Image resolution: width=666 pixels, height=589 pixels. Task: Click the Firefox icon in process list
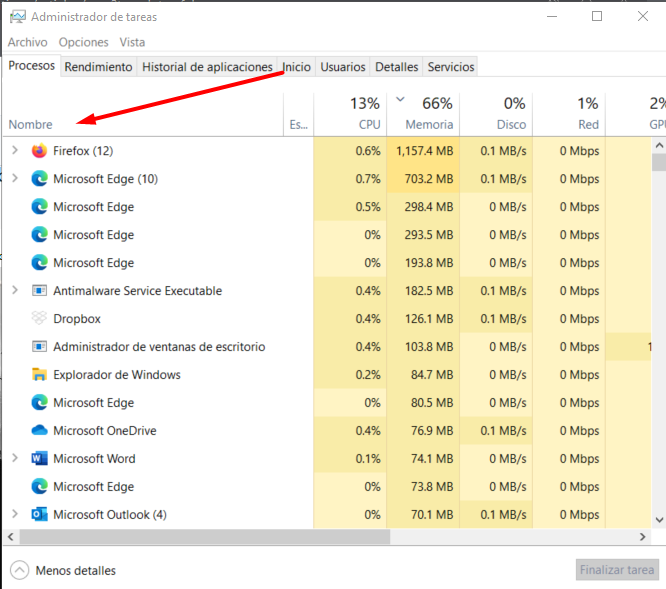39,151
